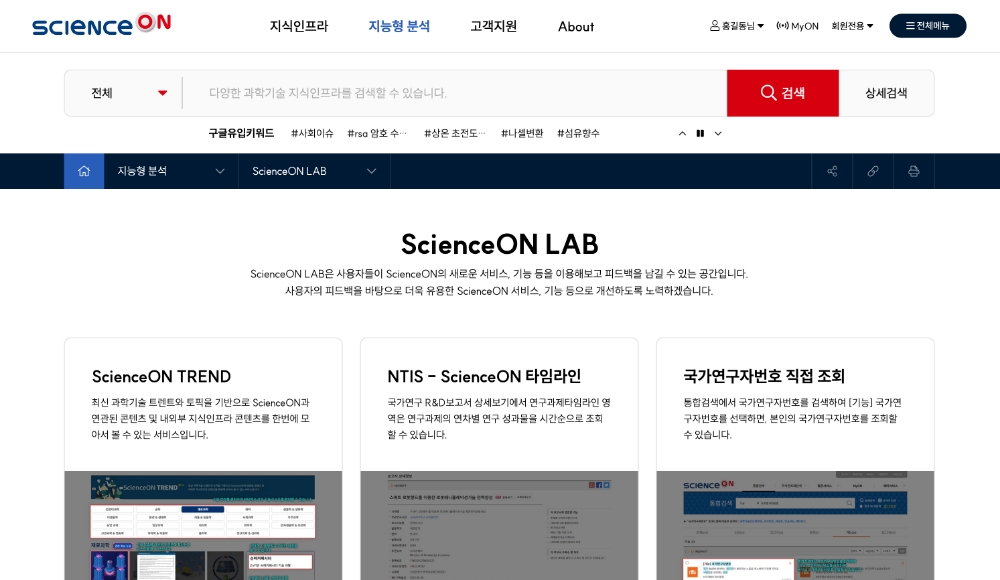Open the About menu
The image size is (1000, 580).
(x=576, y=27)
